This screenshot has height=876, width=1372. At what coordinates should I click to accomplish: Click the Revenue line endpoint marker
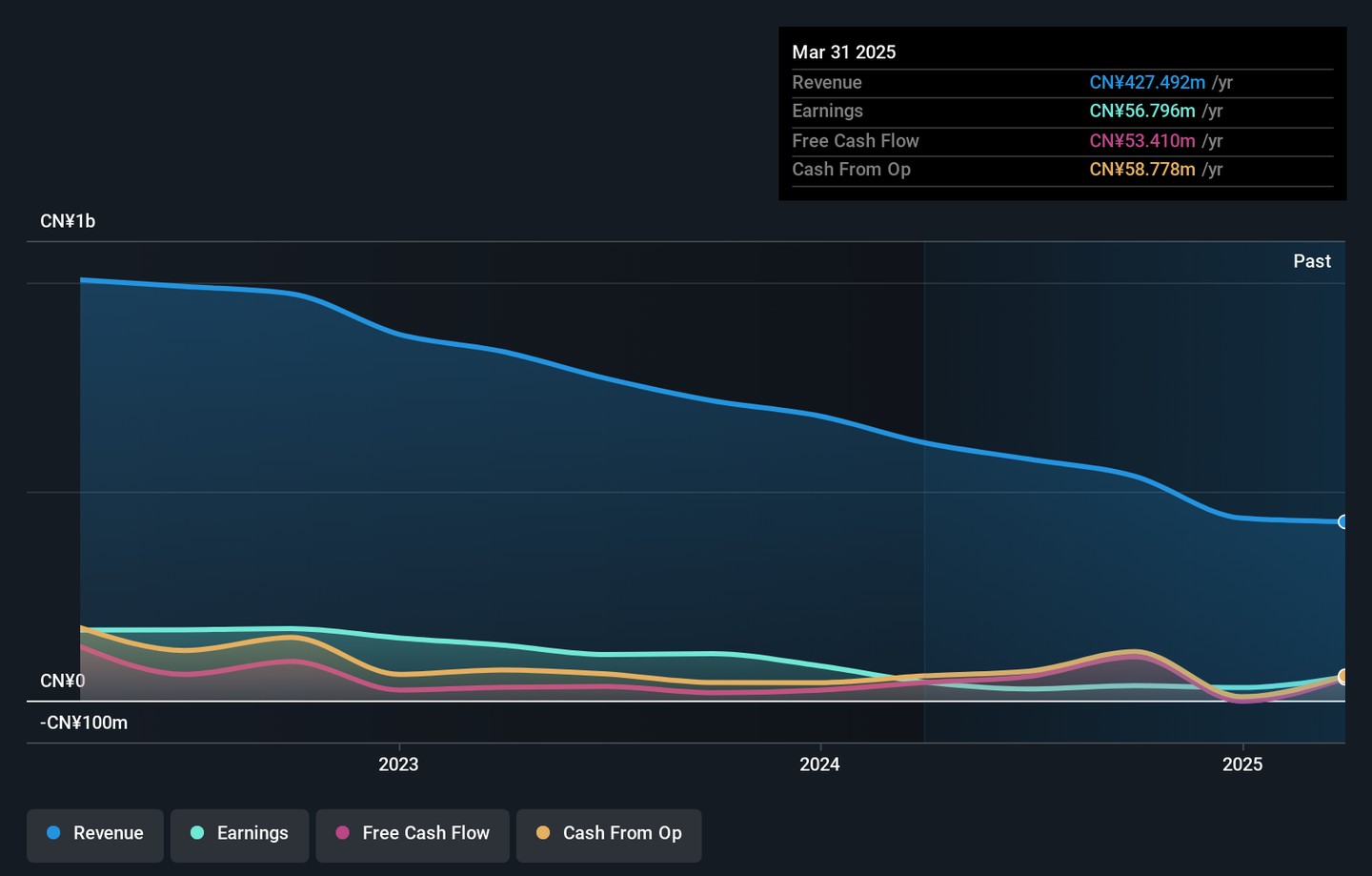pyautogui.click(x=1342, y=521)
